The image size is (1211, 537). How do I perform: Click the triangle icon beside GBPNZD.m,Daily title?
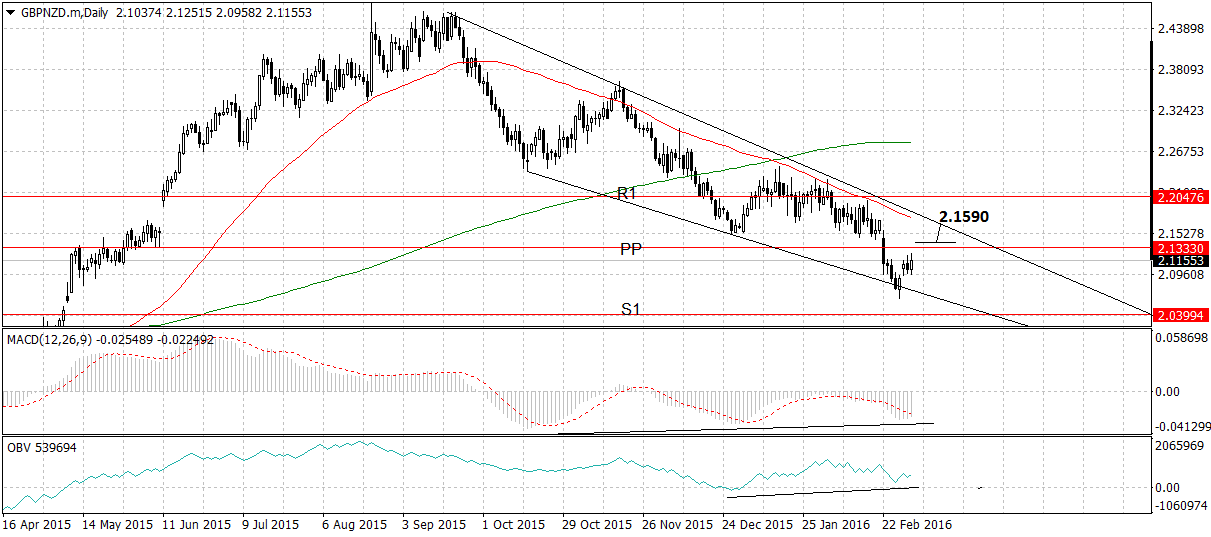pyautogui.click(x=11, y=11)
